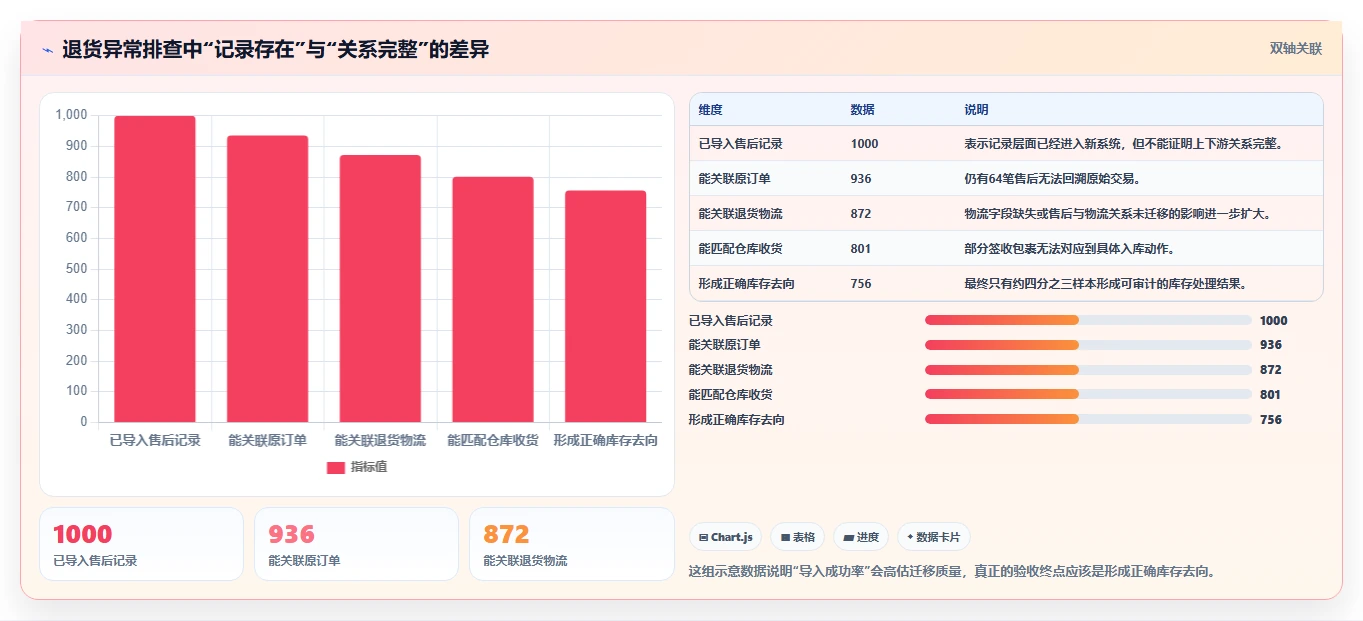
Task: Click table cell 已导入售后记录 in 维度 column
Action: pos(741,144)
